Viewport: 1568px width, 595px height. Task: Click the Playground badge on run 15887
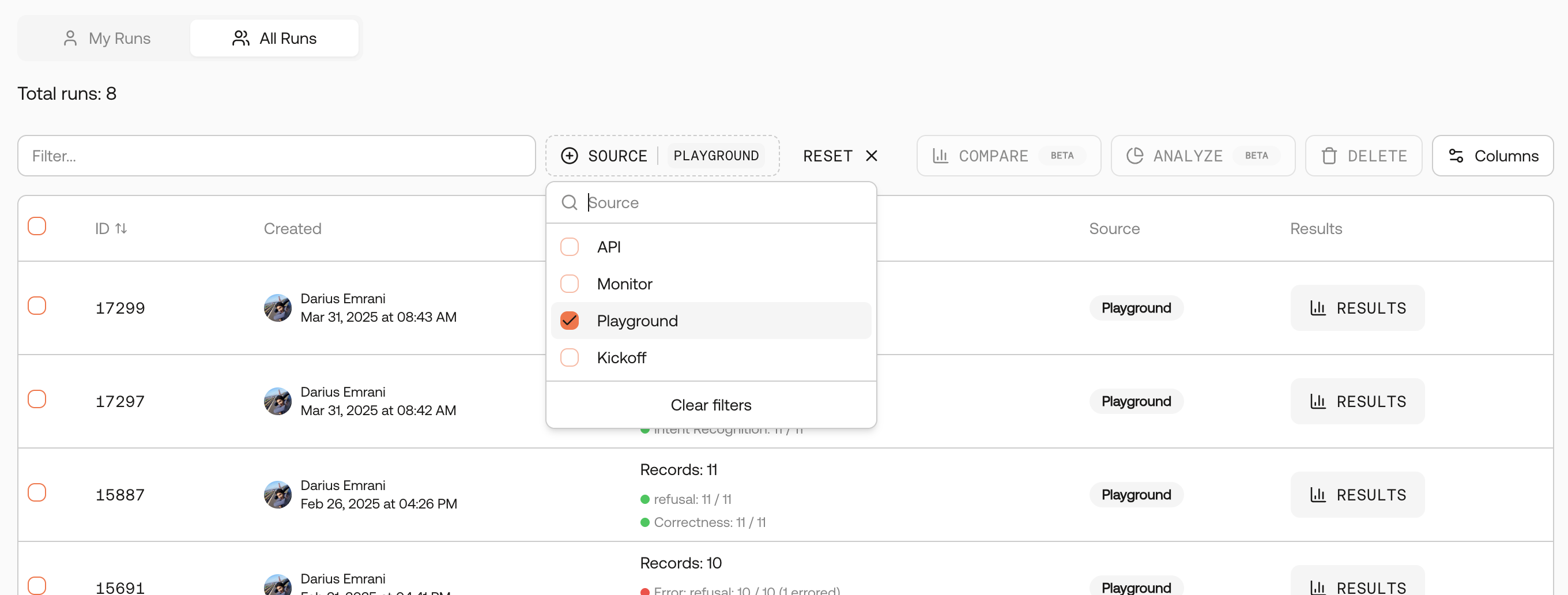1136,495
